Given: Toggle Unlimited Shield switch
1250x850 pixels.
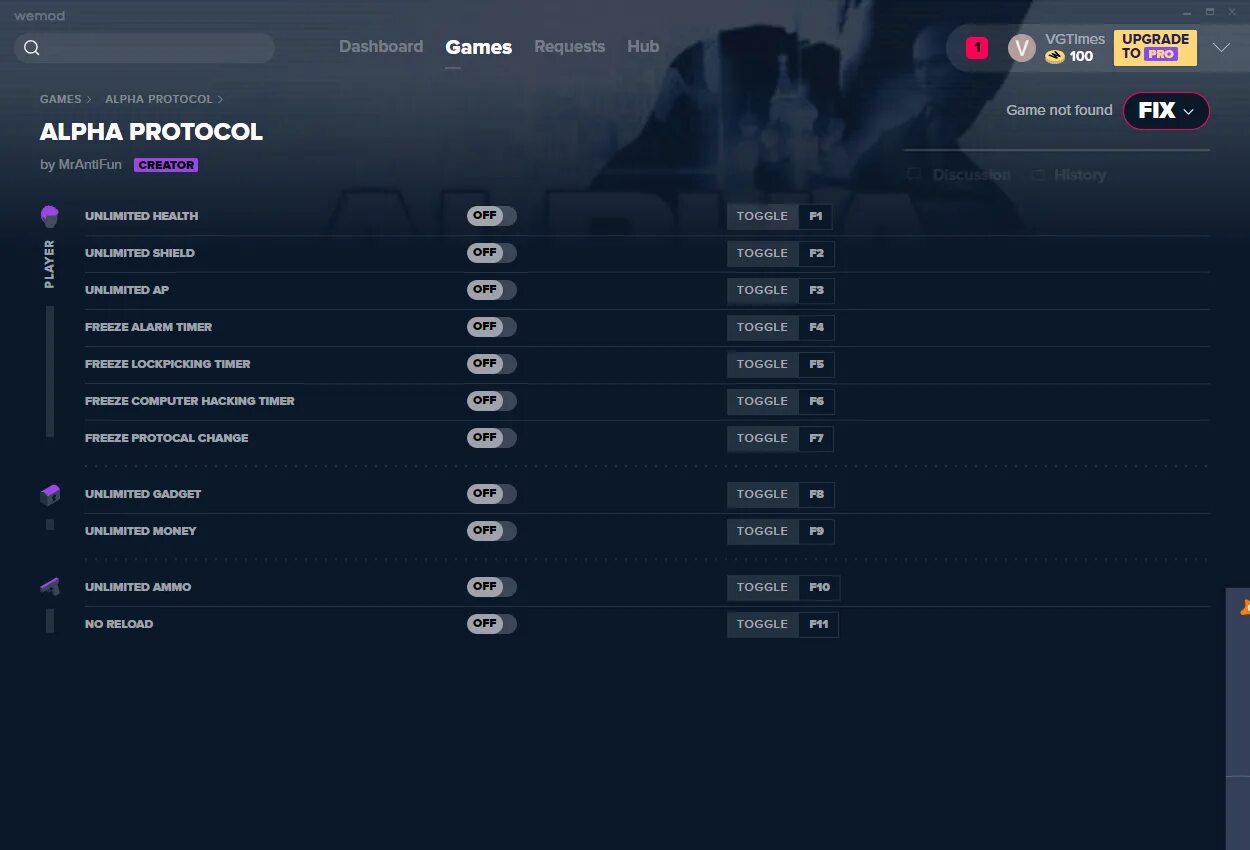Looking at the screenshot, I should click(x=492, y=253).
